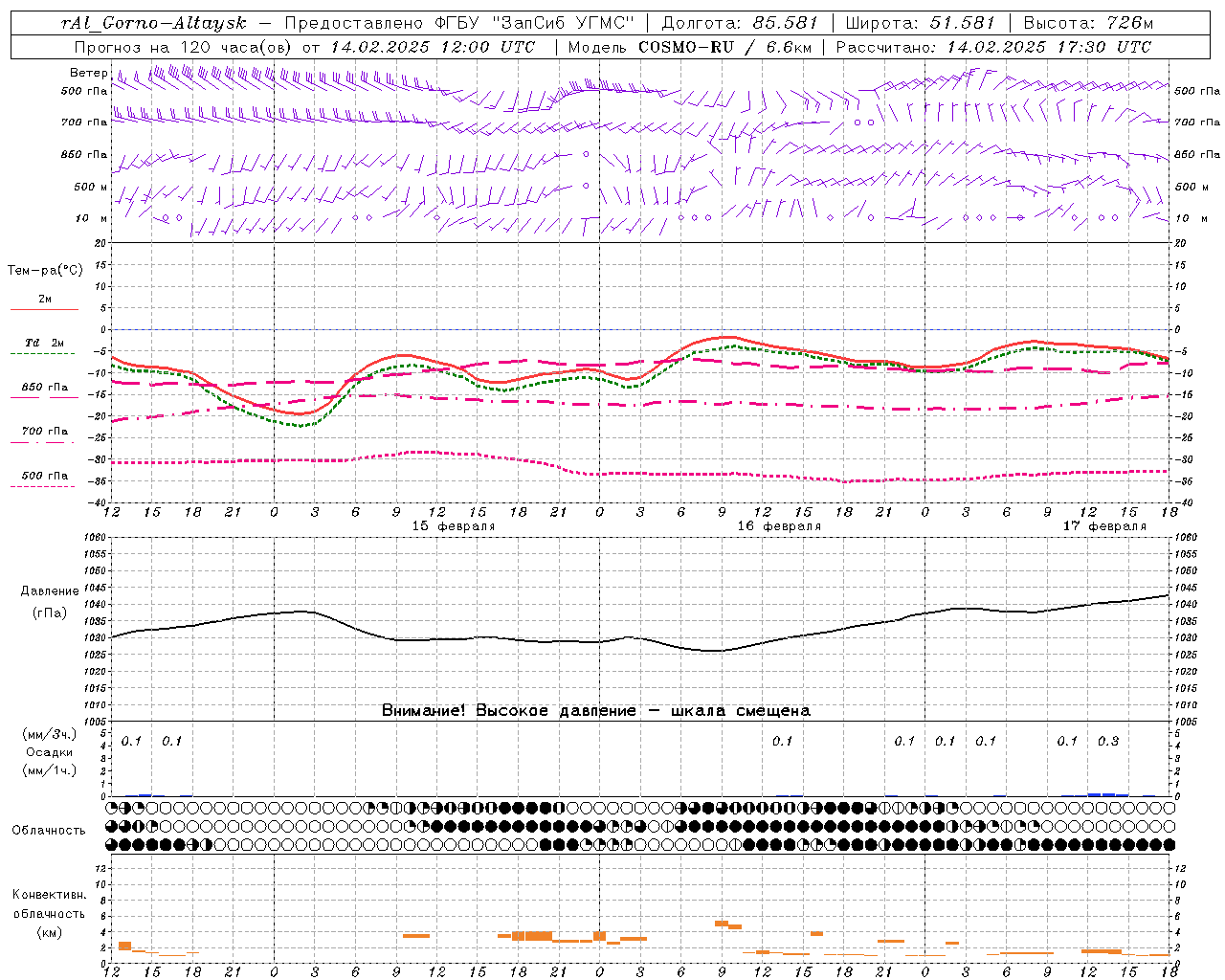1225x980 pixels.
Task: Click the (мм/3ч.) precipitation unit label
Action: coord(50,734)
